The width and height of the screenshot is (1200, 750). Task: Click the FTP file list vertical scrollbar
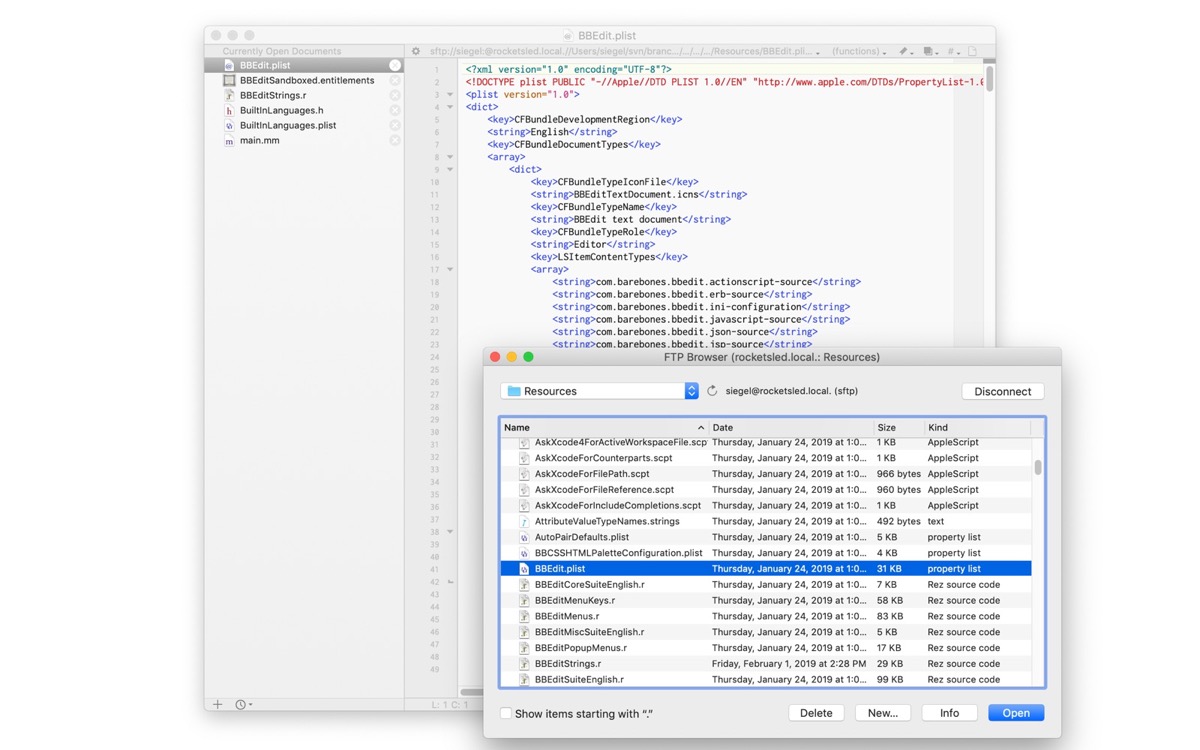[x=1038, y=467]
